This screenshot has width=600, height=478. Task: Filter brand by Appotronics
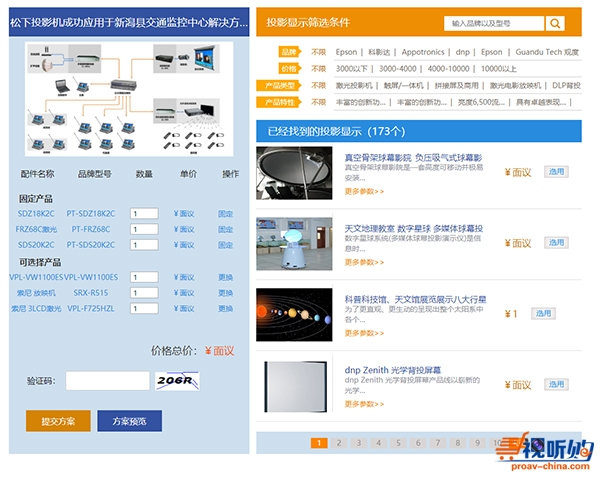[x=423, y=52]
